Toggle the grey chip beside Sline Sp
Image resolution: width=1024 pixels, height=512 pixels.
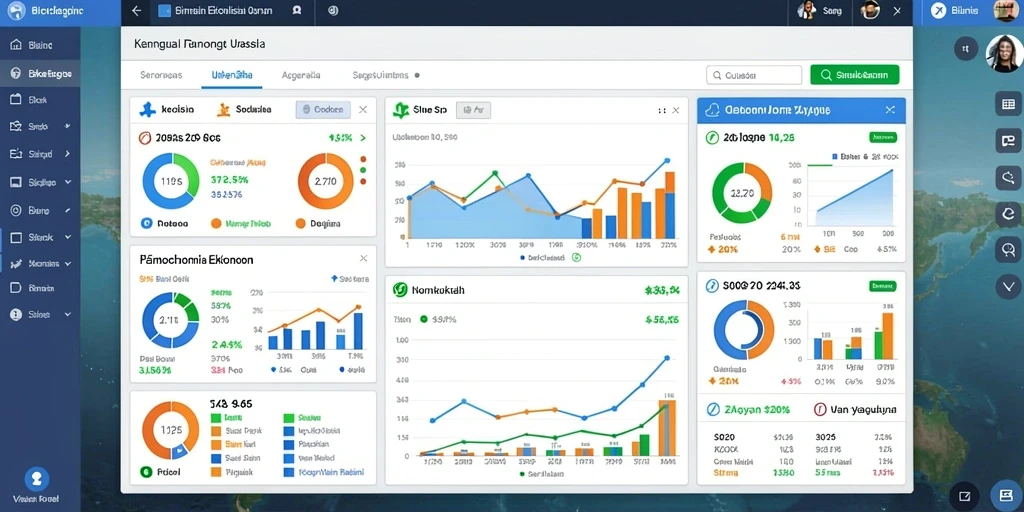[x=473, y=110]
